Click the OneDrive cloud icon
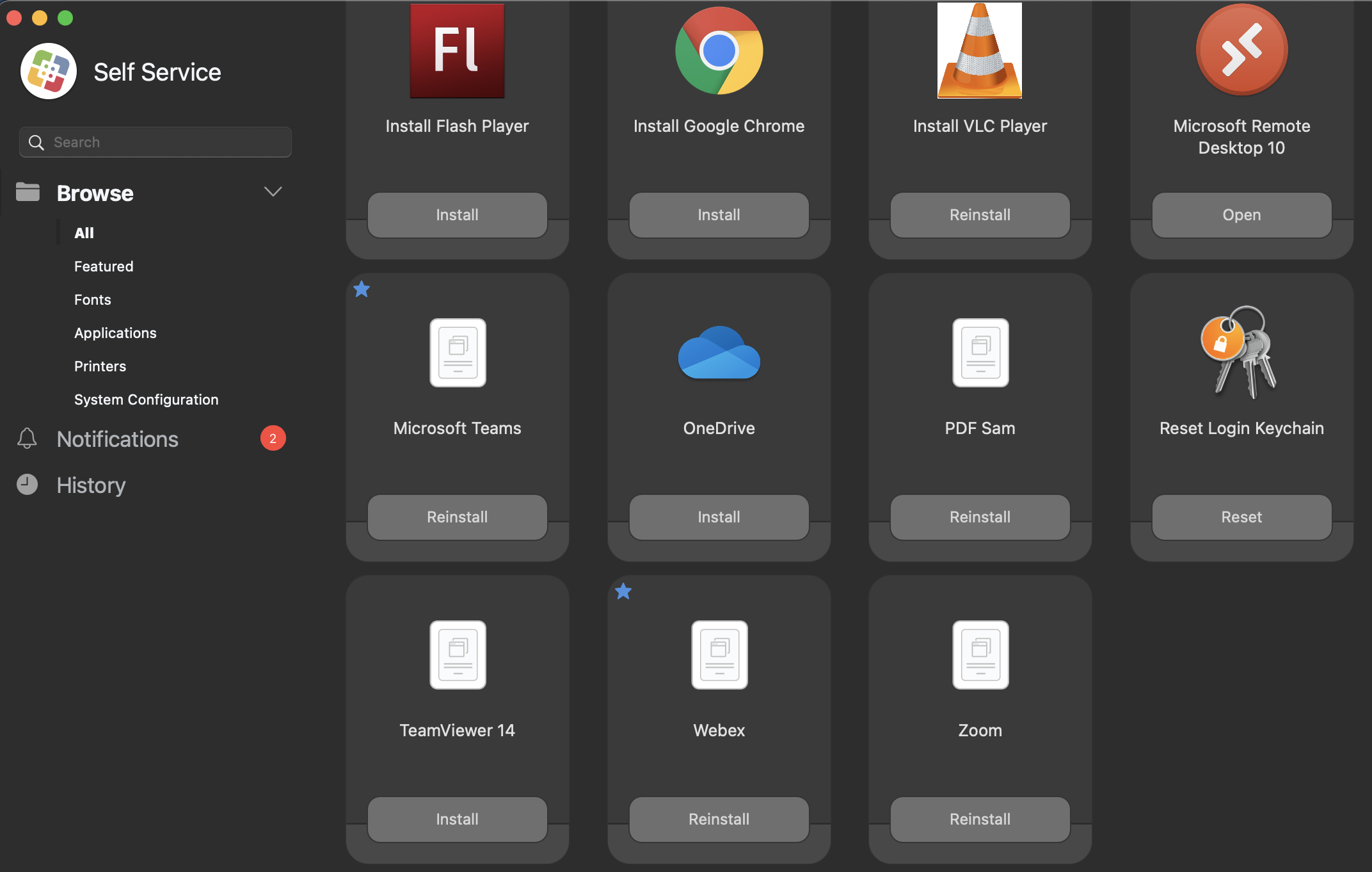 pos(719,353)
